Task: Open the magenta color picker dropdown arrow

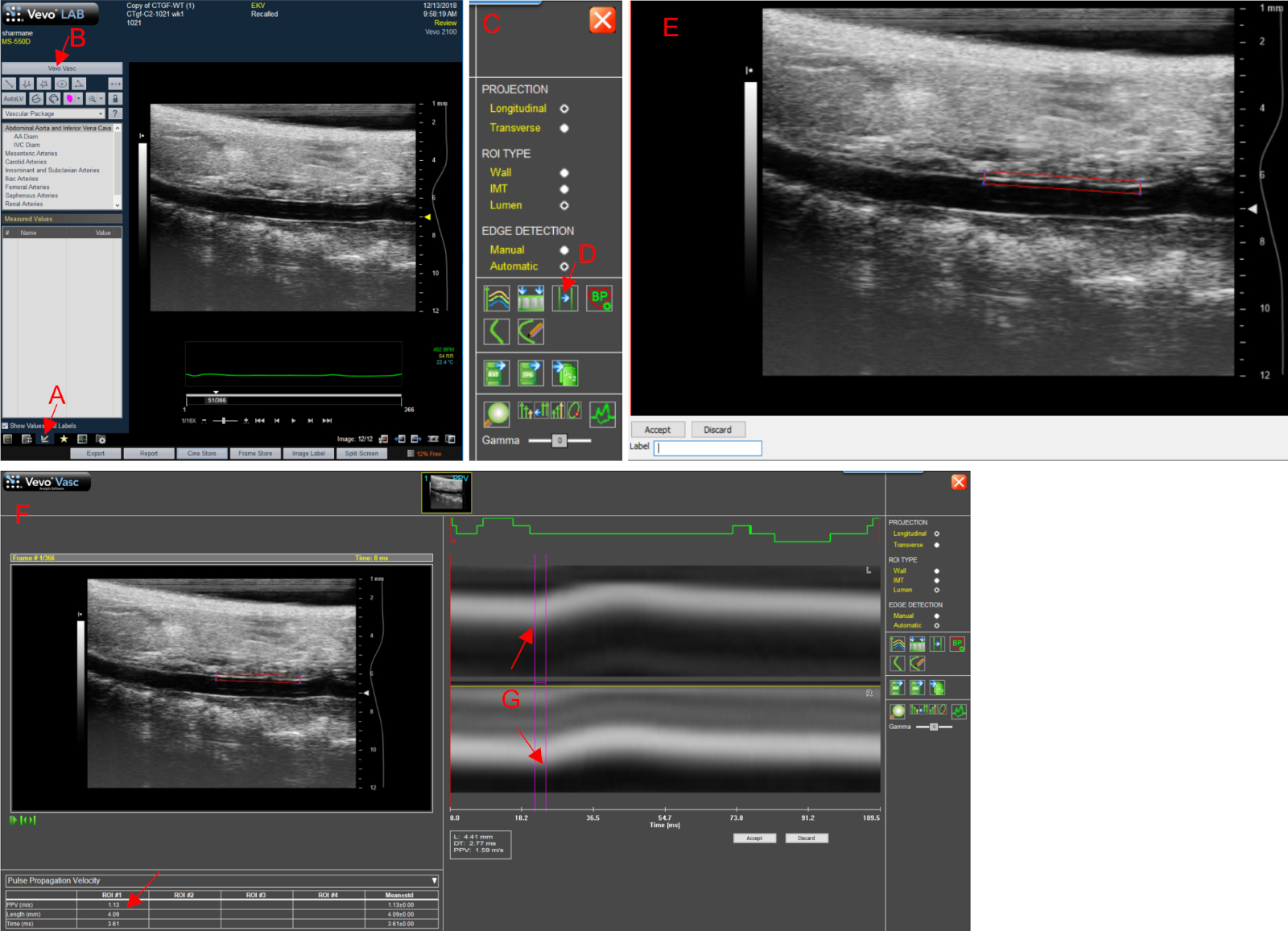Action: (79, 99)
